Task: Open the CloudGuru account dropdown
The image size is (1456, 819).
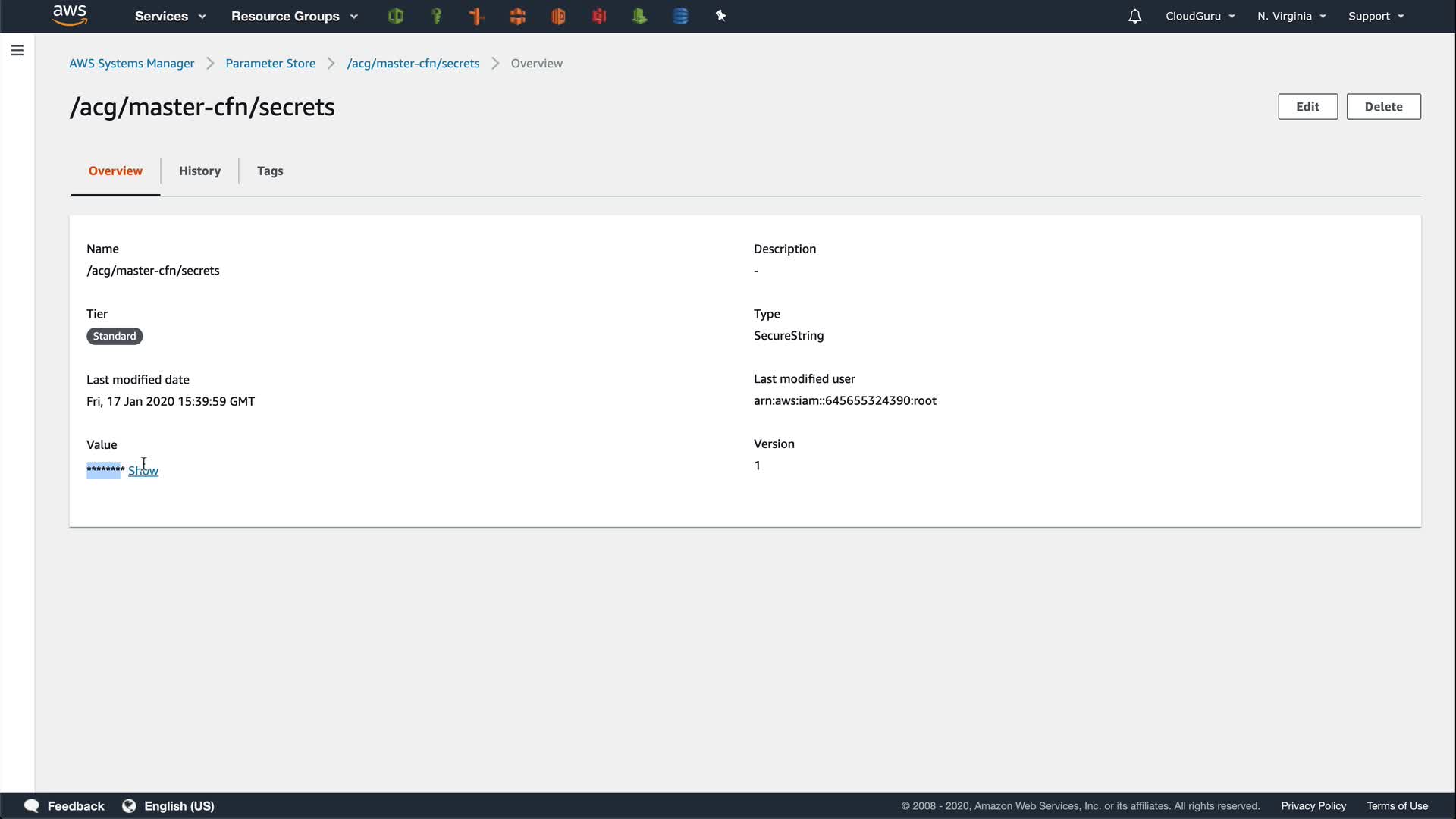Action: 1200,16
